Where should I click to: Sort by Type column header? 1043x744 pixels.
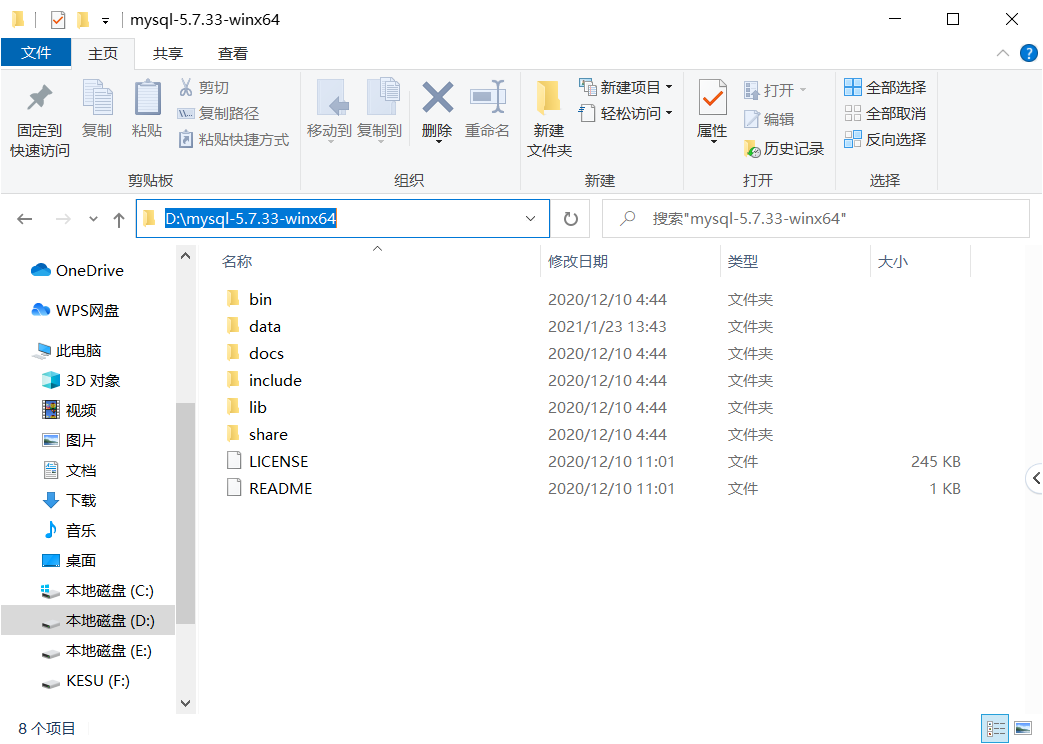point(796,262)
